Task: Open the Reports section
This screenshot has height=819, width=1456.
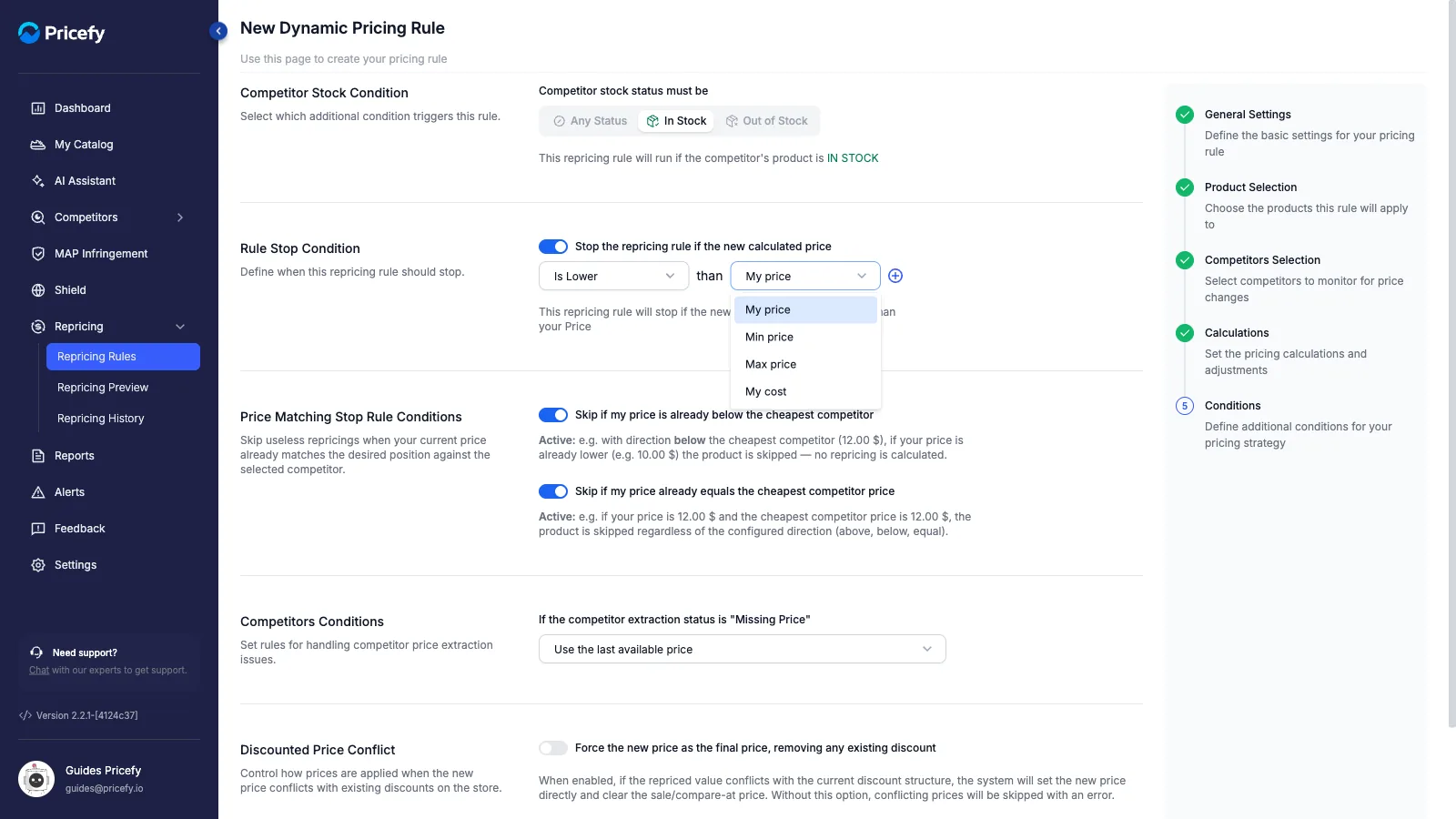Action: [75, 456]
